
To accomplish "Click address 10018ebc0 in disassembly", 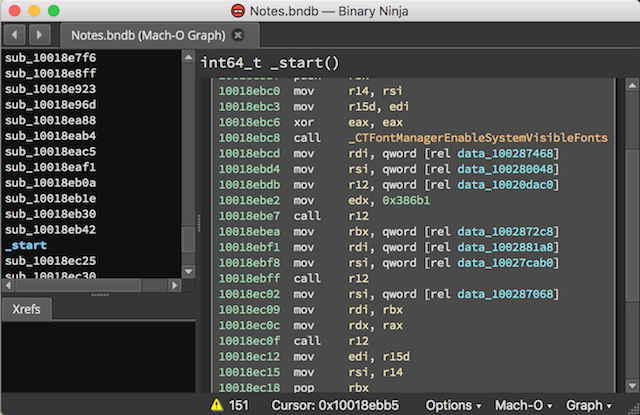I will [x=249, y=91].
